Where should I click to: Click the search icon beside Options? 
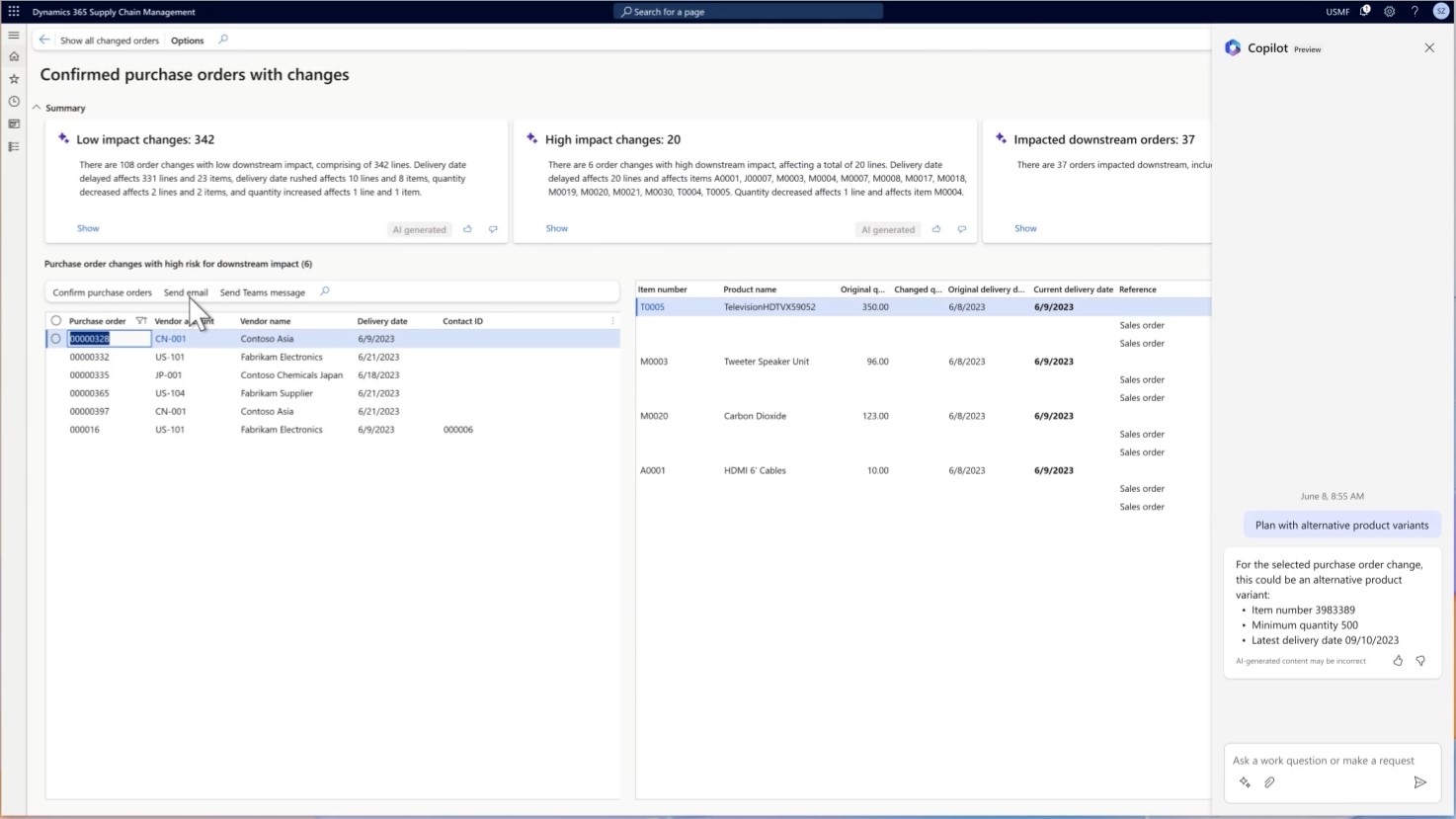(x=223, y=40)
